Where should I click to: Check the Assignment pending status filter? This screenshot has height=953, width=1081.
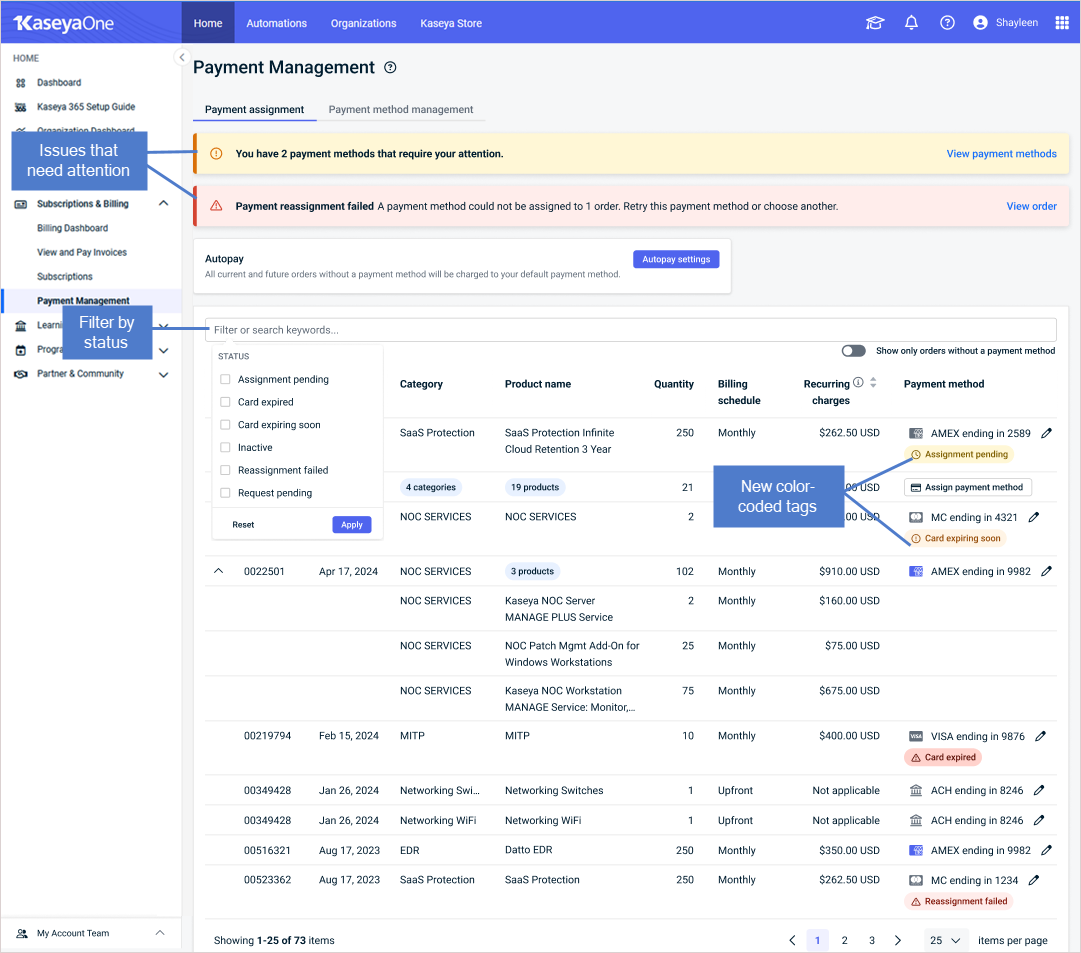[x=225, y=379]
